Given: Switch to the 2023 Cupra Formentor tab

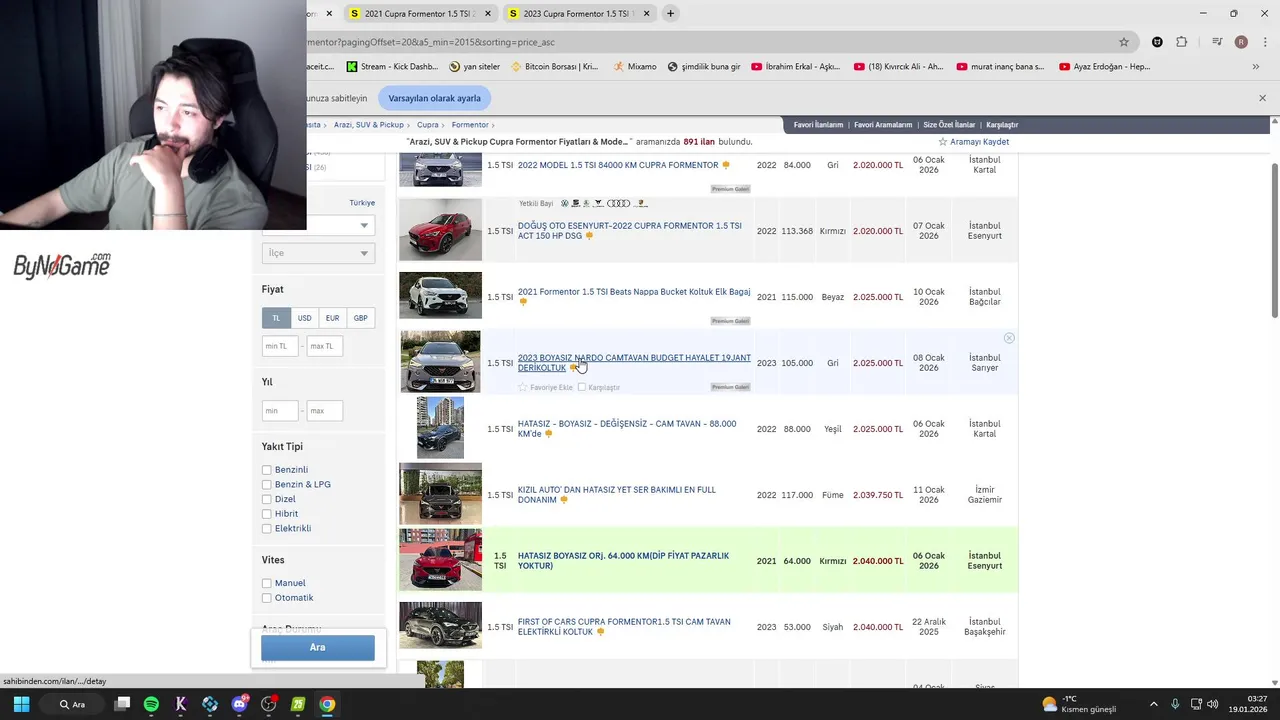Looking at the screenshot, I should pyautogui.click(x=578, y=13).
